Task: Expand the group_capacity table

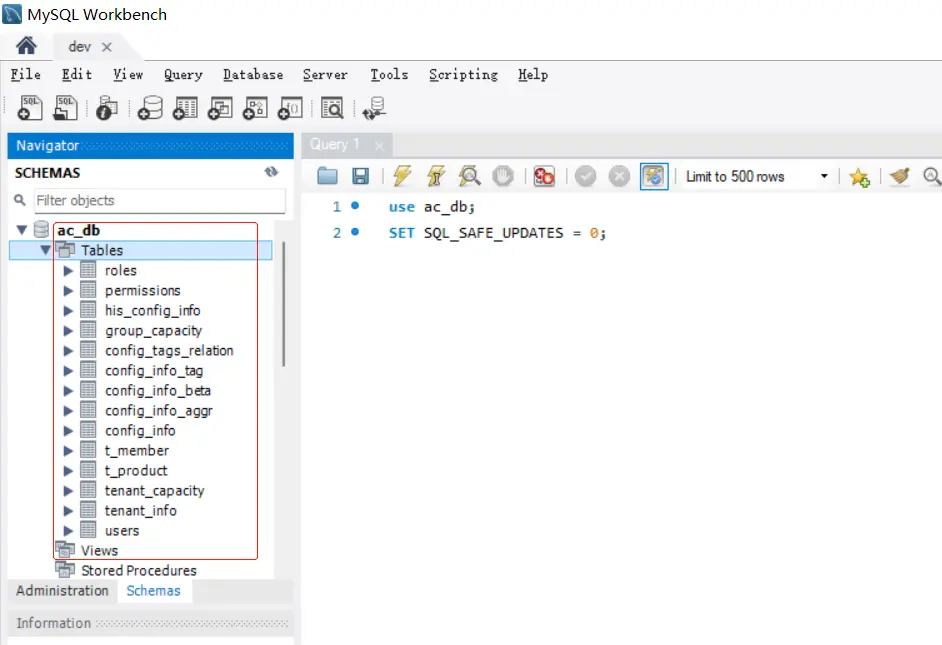Action: coord(68,330)
